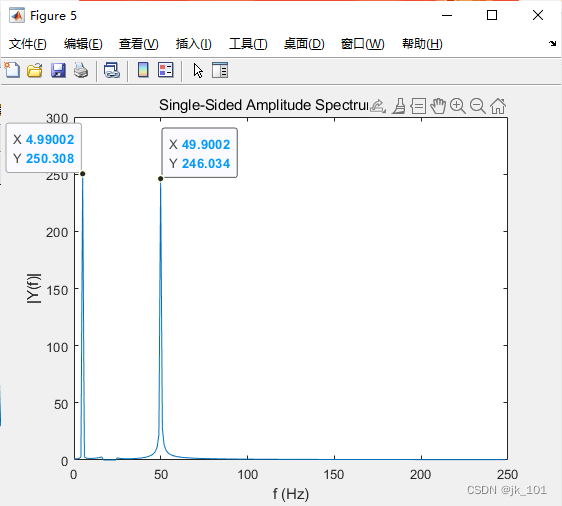Minimize the Figure 5 window
The image size is (562, 506).
click(x=447, y=15)
